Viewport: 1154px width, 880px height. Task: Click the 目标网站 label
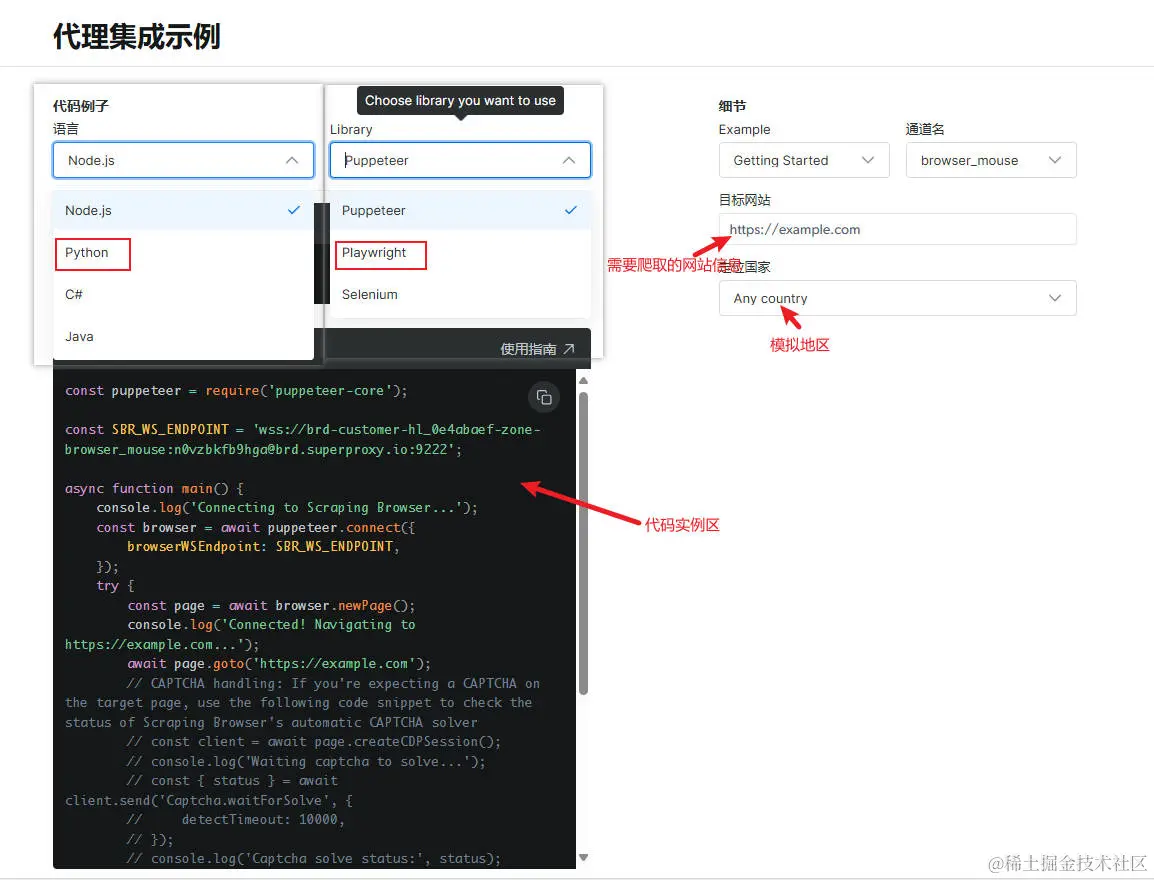pos(744,199)
